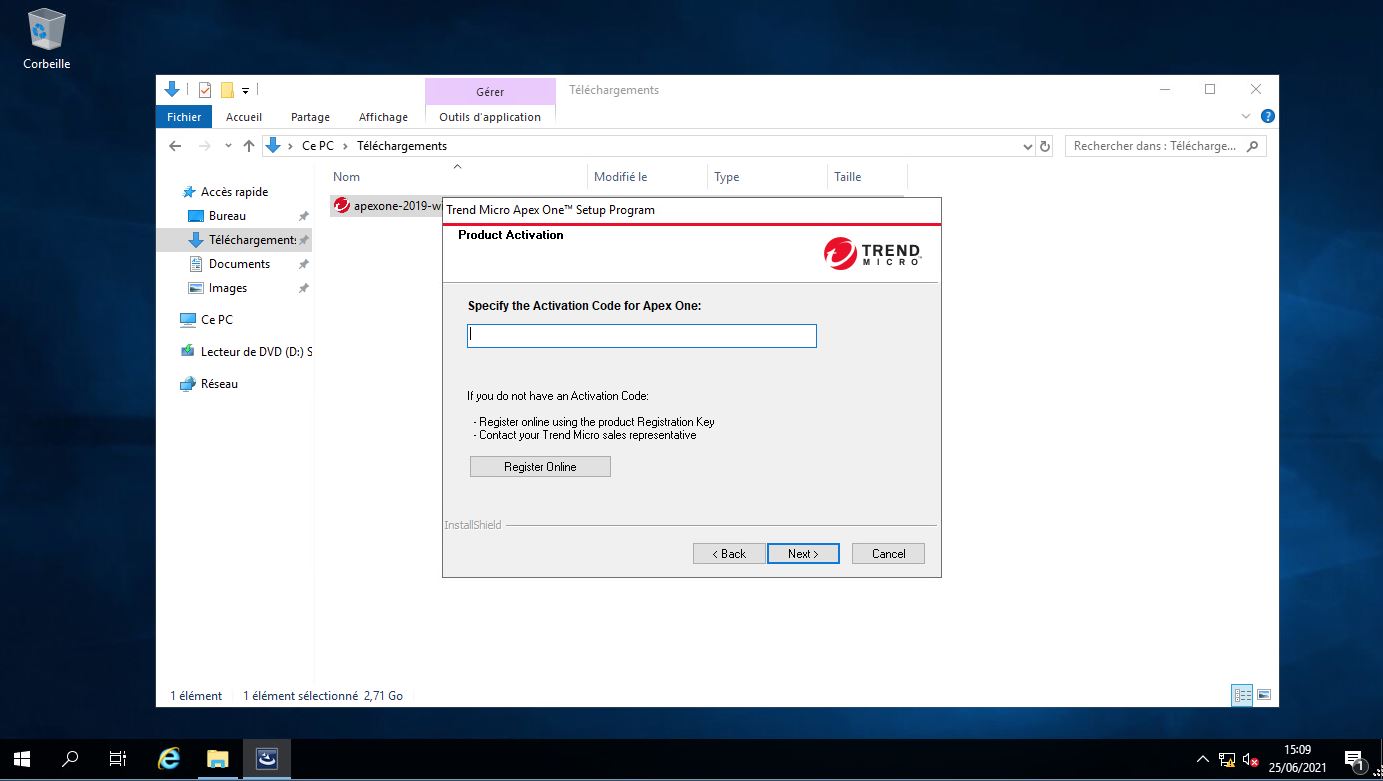The width and height of the screenshot is (1383, 781).
Task: Switch to large icons view layout
Action: pyautogui.click(x=1264, y=695)
